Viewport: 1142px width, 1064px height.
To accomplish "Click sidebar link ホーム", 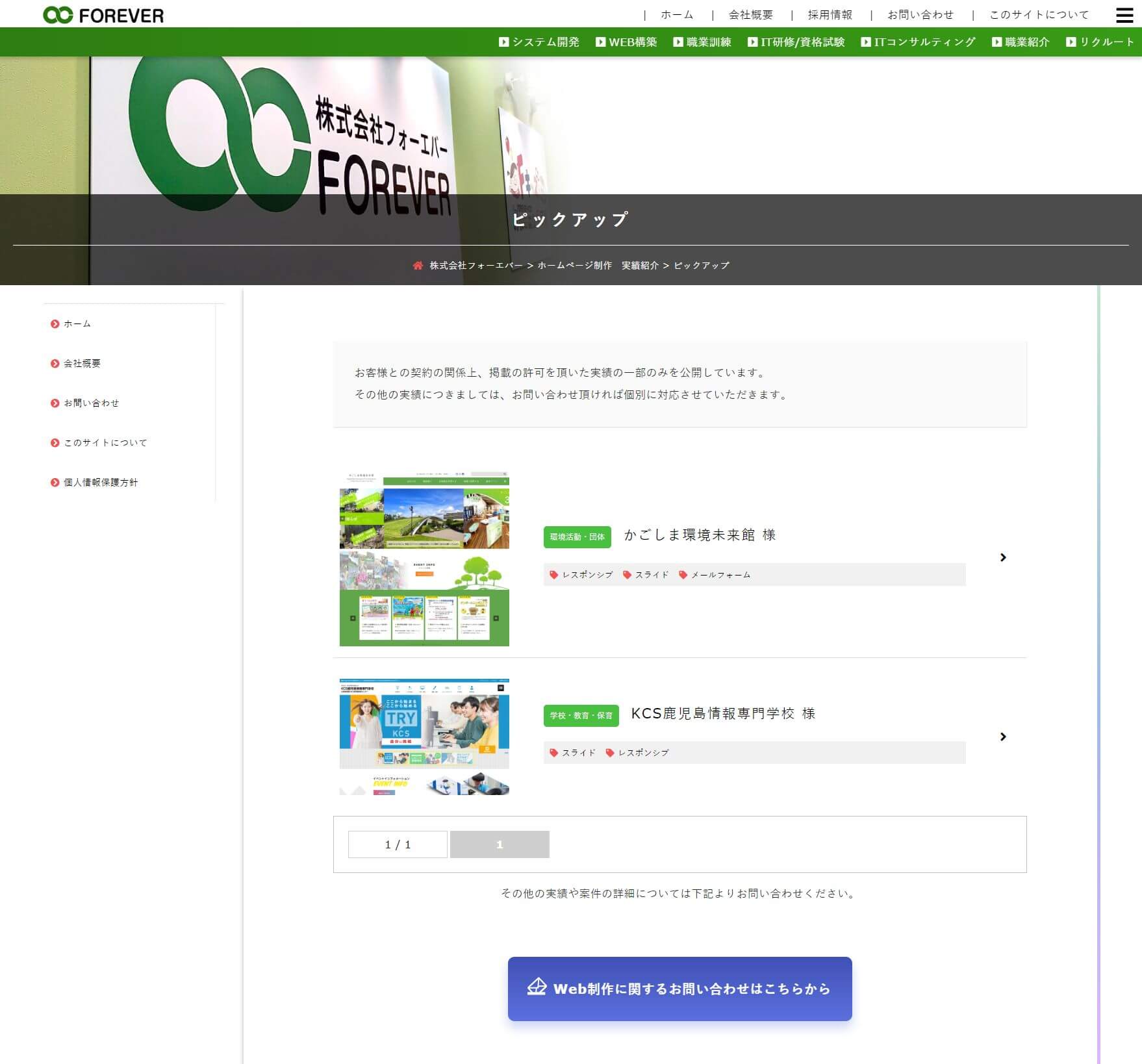I will coord(77,323).
